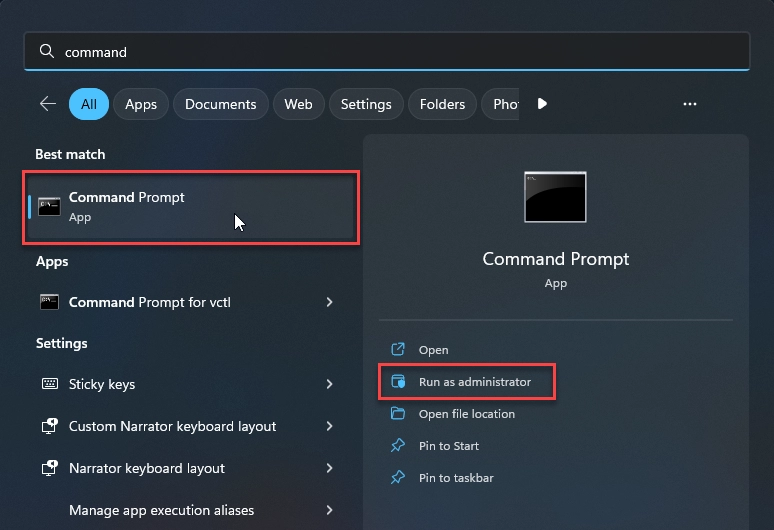
Task: Switch to the Settings filter tab
Action: click(366, 104)
